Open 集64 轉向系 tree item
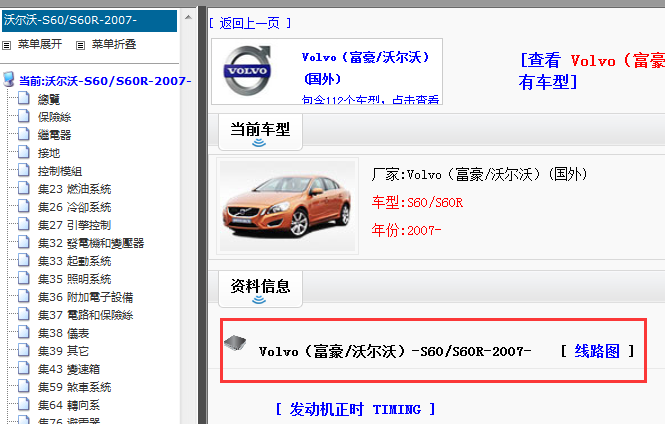Viewport: 665px width, 424px height. 69,405
